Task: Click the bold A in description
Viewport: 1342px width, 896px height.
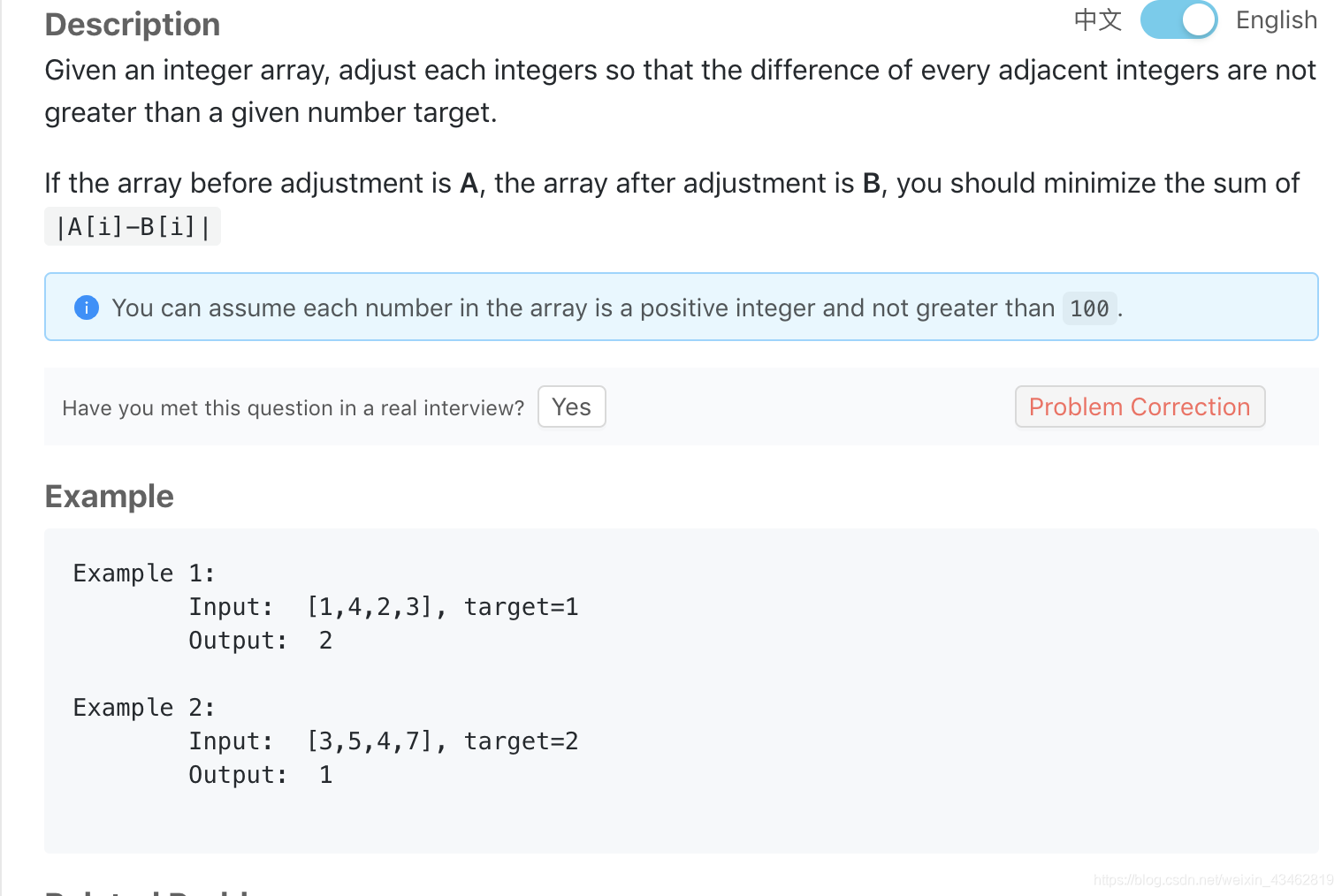Action: pos(469,184)
